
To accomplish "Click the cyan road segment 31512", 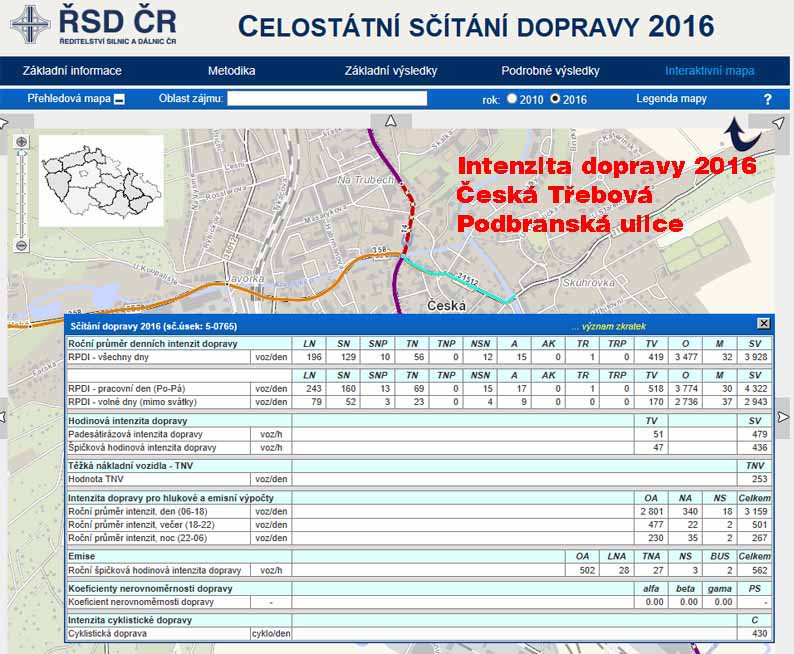I will 456,277.
